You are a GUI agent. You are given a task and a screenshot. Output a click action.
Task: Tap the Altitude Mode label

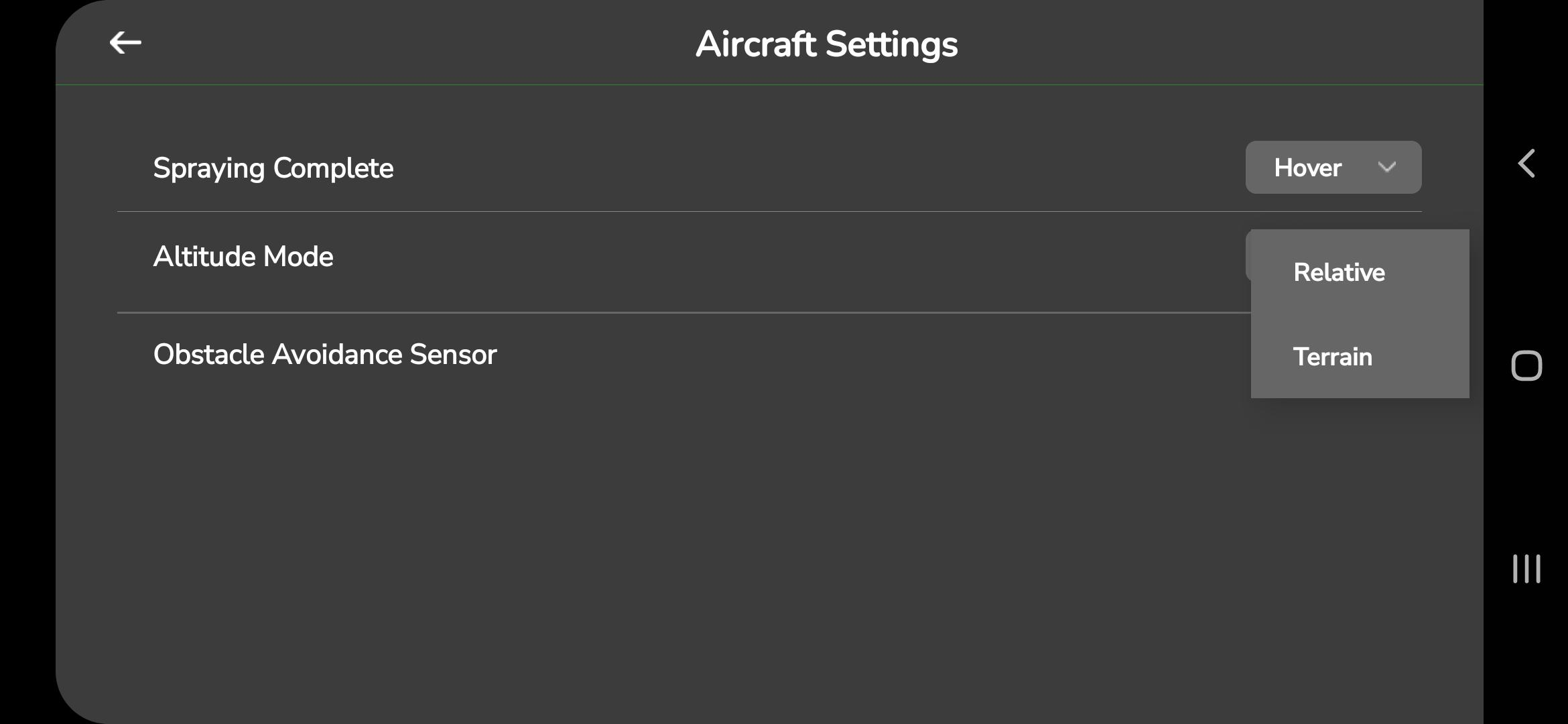click(243, 257)
